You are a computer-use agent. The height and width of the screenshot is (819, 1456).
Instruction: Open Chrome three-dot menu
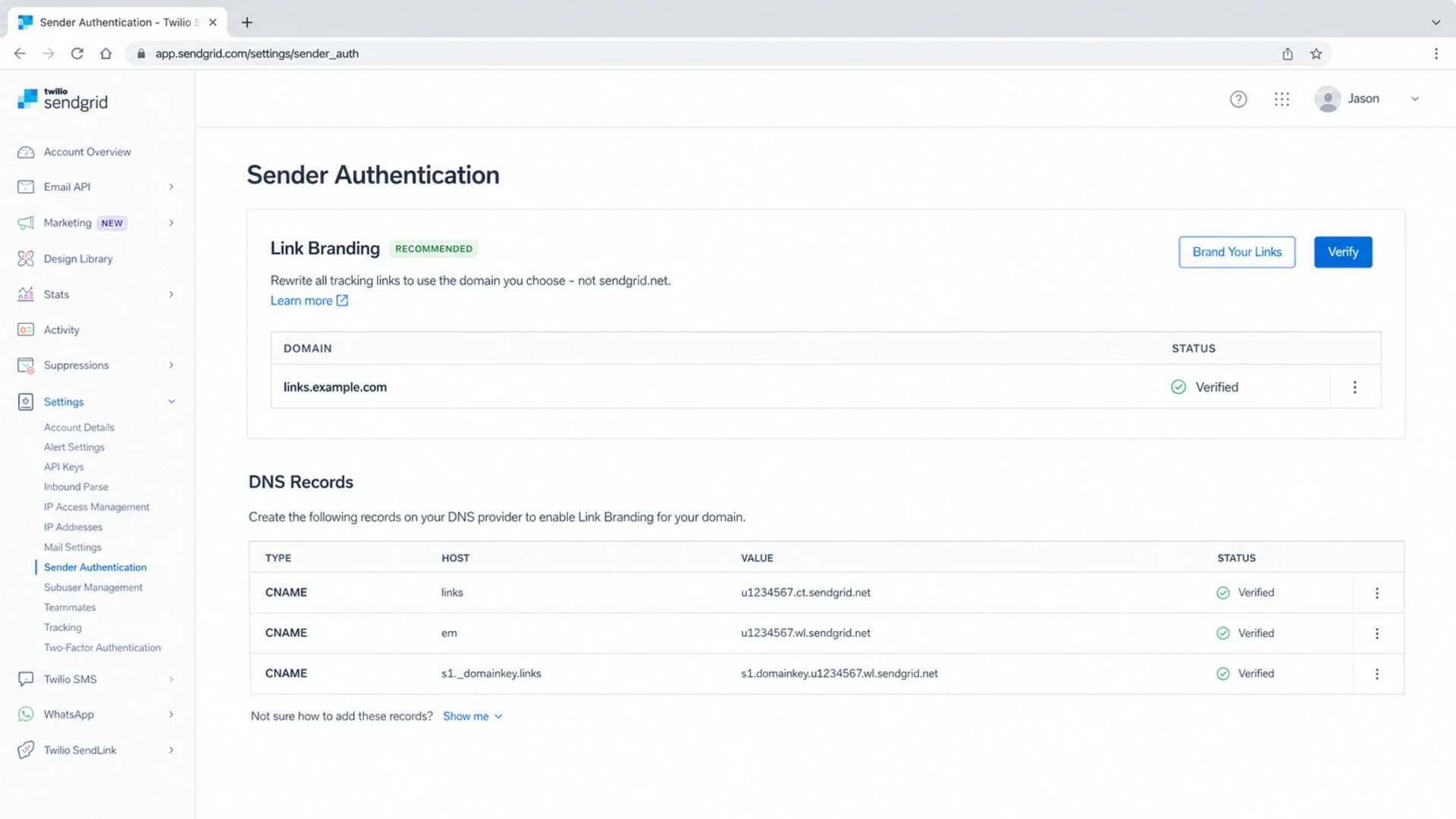[1436, 54]
